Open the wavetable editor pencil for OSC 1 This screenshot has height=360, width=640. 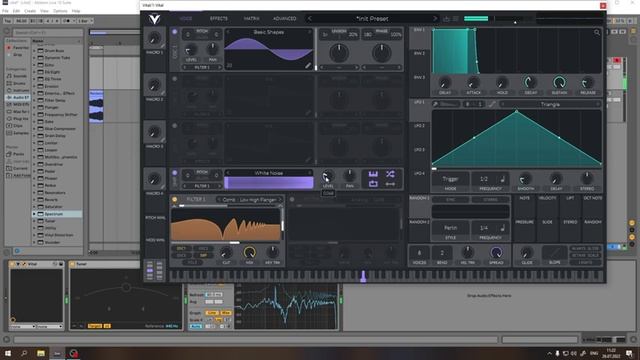(x=308, y=65)
